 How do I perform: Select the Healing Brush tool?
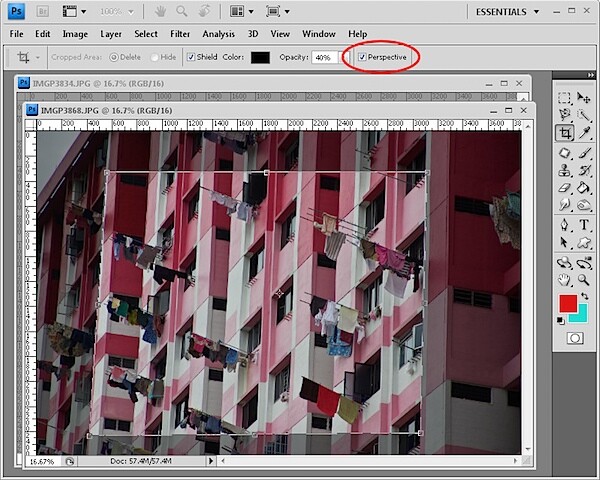(x=564, y=153)
